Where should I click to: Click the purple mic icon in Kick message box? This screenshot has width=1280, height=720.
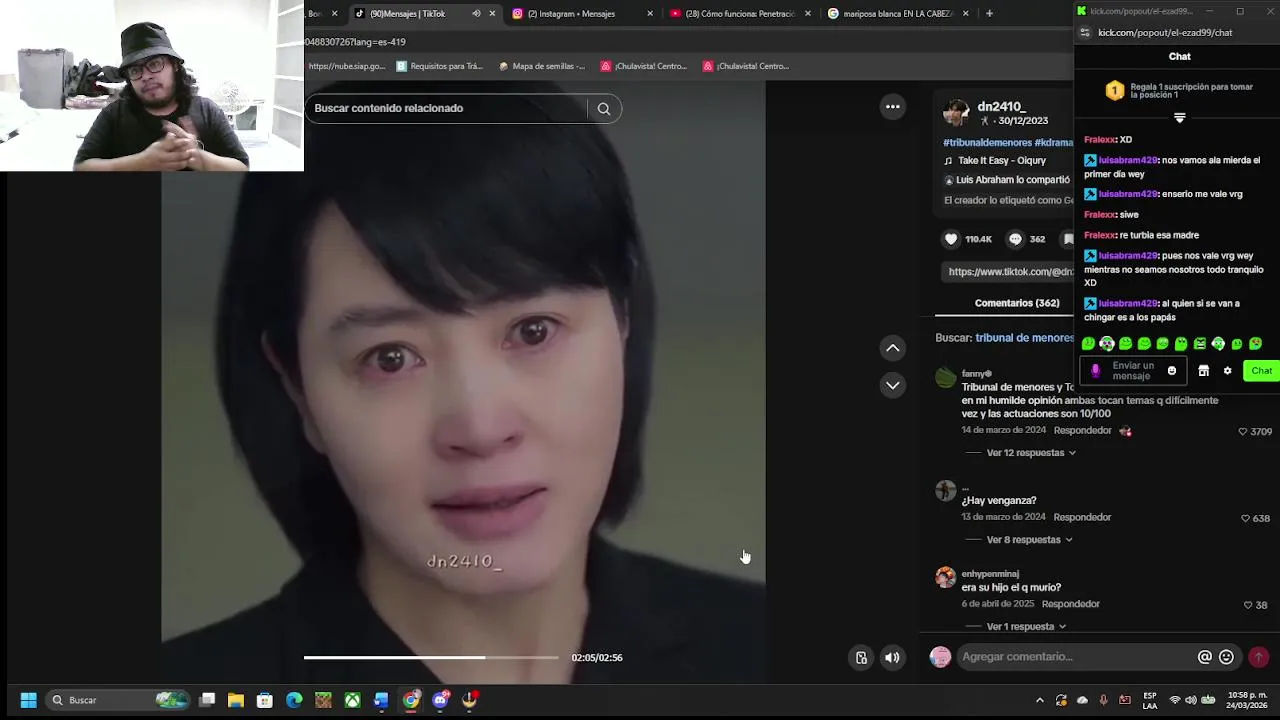(1095, 371)
